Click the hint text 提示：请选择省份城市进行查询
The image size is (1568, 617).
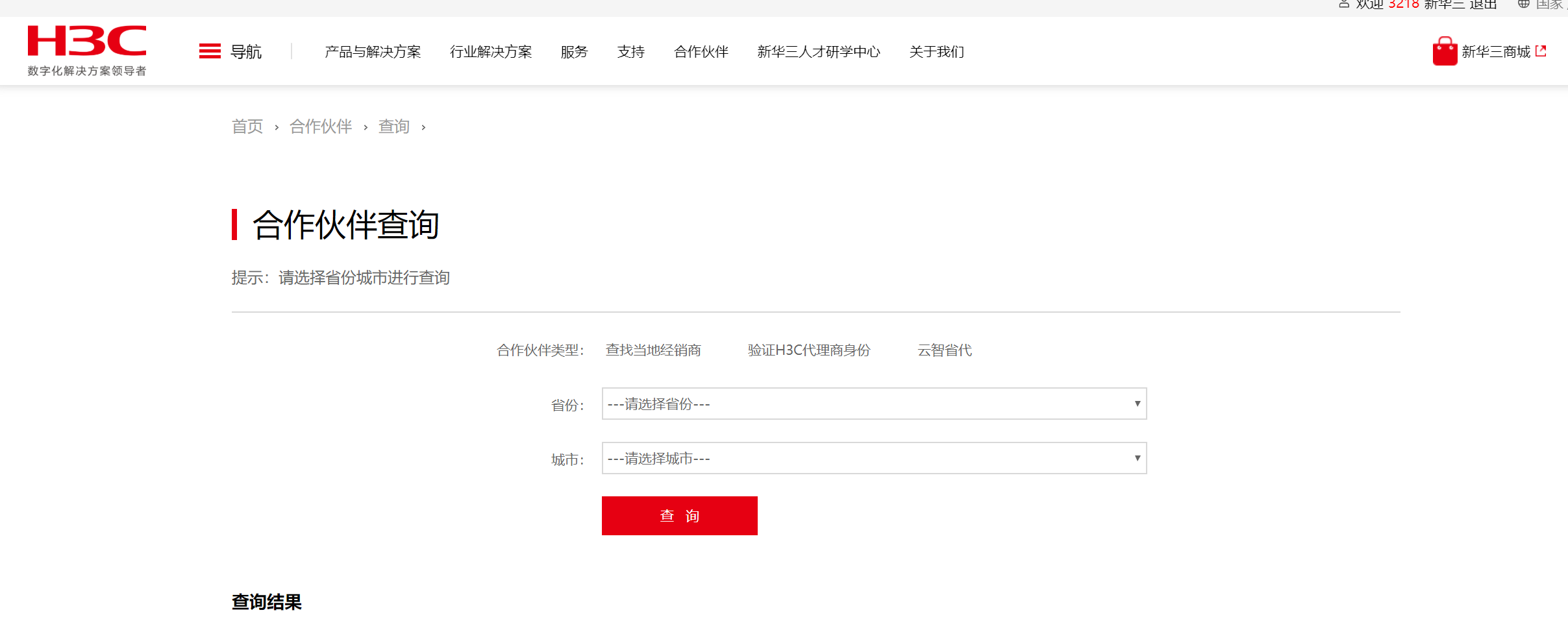(341, 278)
